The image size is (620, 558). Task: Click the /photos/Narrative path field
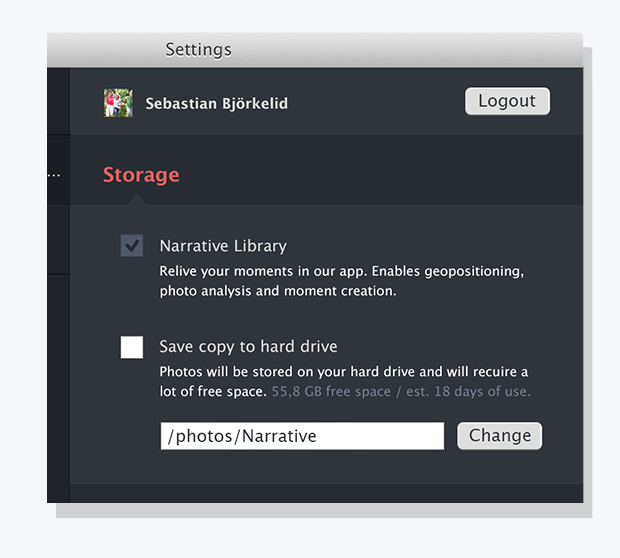coord(302,436)
